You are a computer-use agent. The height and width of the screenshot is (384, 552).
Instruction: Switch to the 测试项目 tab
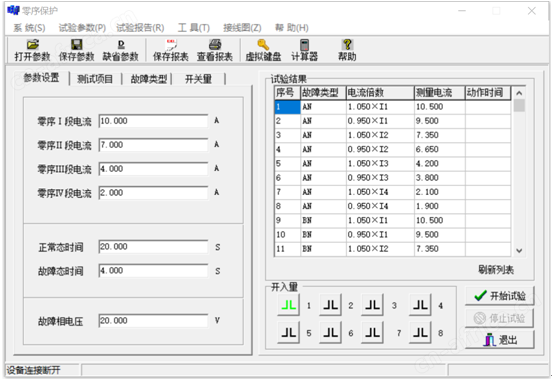pyautogui.click(x=95, y=79)
